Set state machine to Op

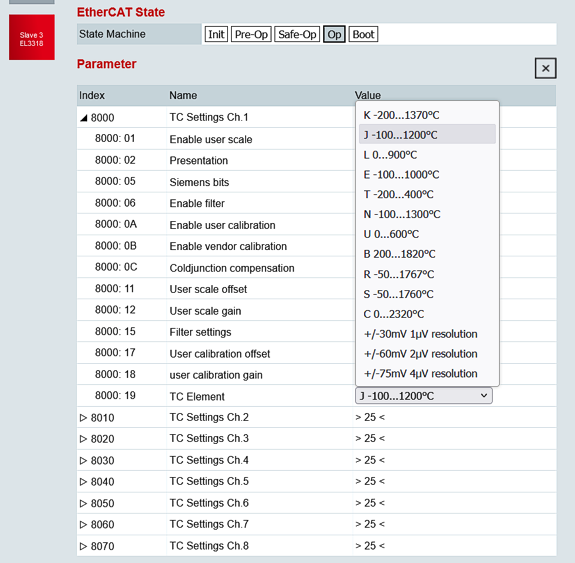[334, 34]
